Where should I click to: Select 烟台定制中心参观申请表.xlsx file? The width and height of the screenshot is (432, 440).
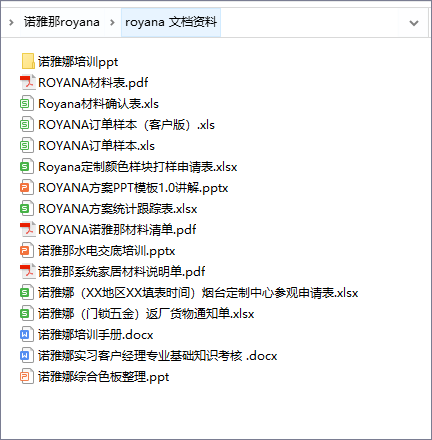(198, 293)
